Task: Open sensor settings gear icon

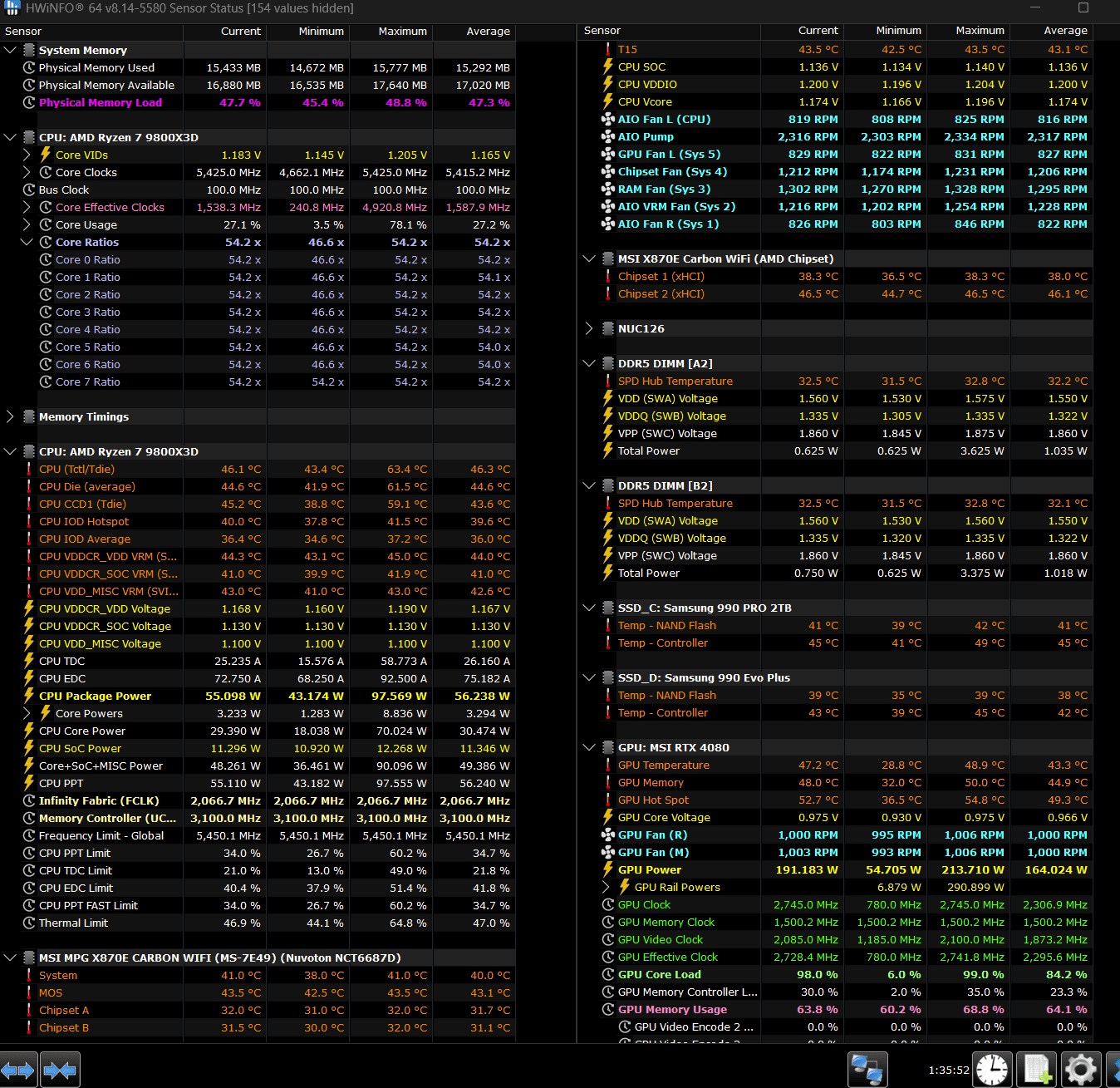Action: 1081,1070
